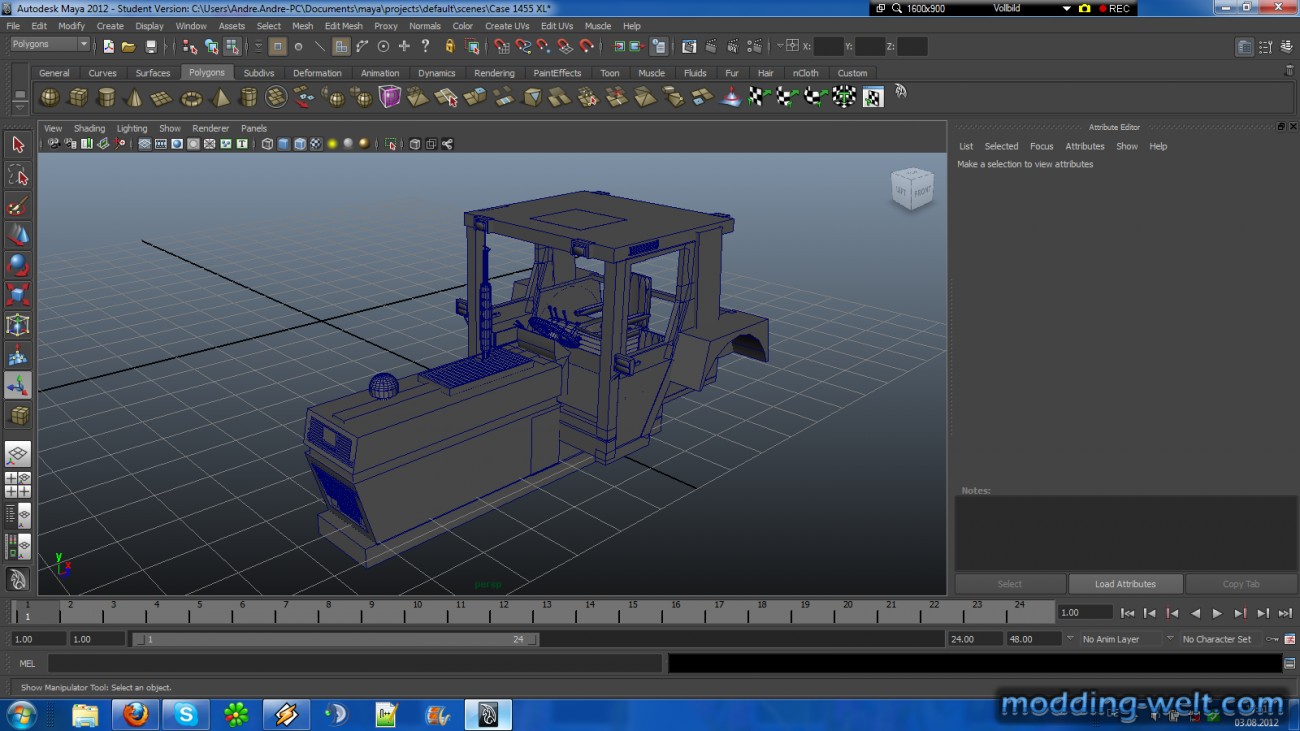Switch to the Surfaces shelf tab
The width and height of the screenshot is (1300, 731).
coord(153,73)
